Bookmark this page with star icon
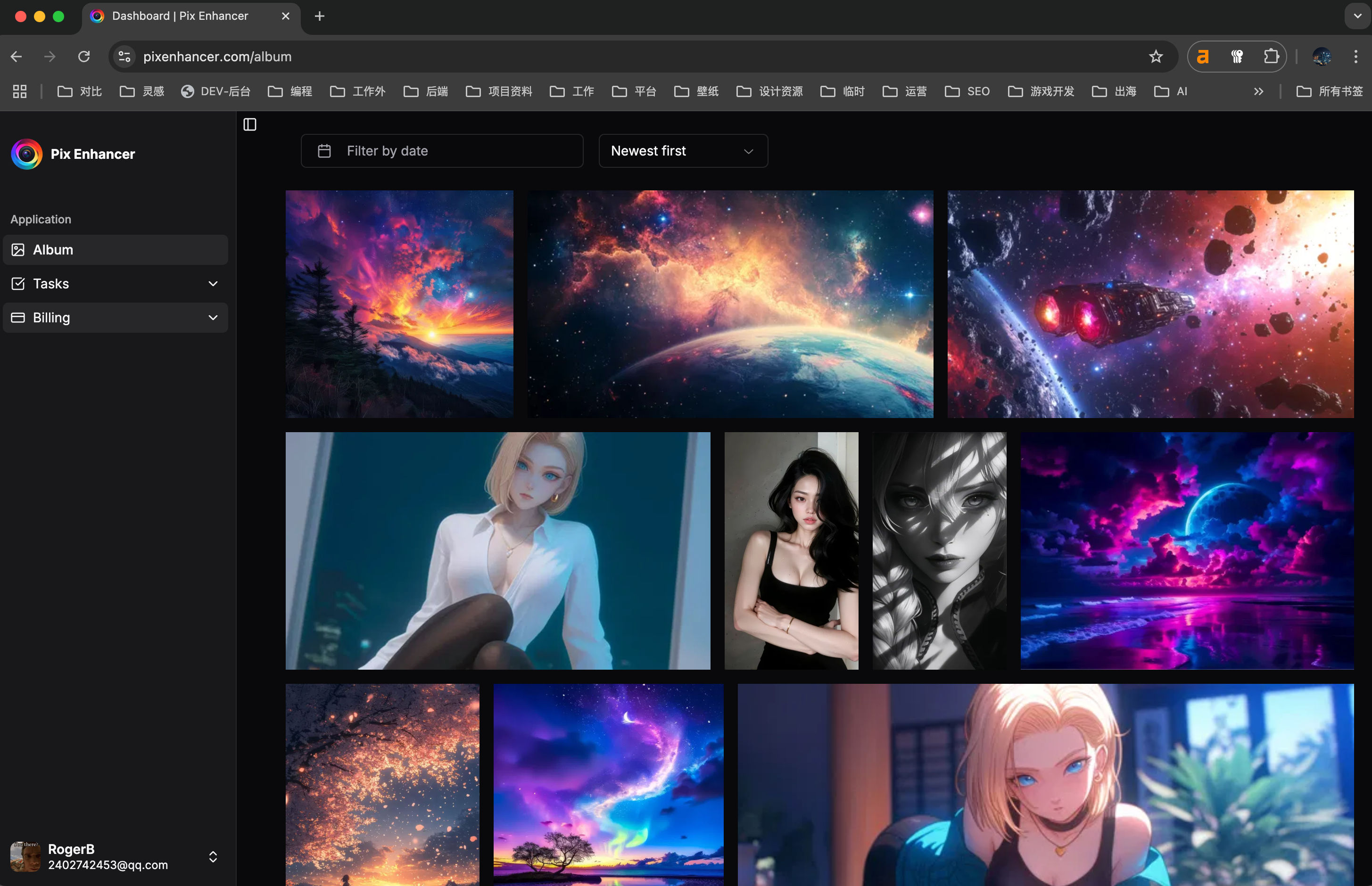1372x886 pixels. [1156, 57]
